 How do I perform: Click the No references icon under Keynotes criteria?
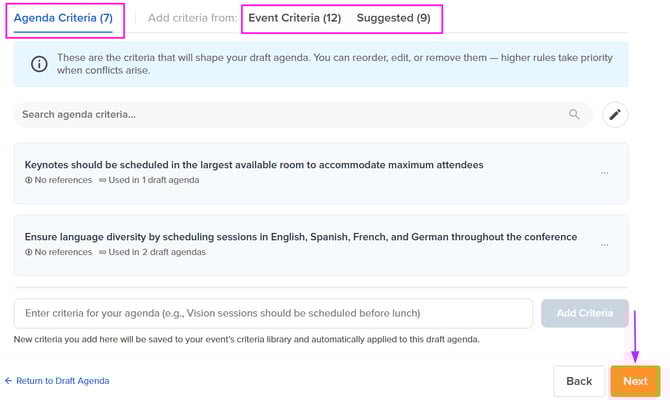click(x=29, y=181)
